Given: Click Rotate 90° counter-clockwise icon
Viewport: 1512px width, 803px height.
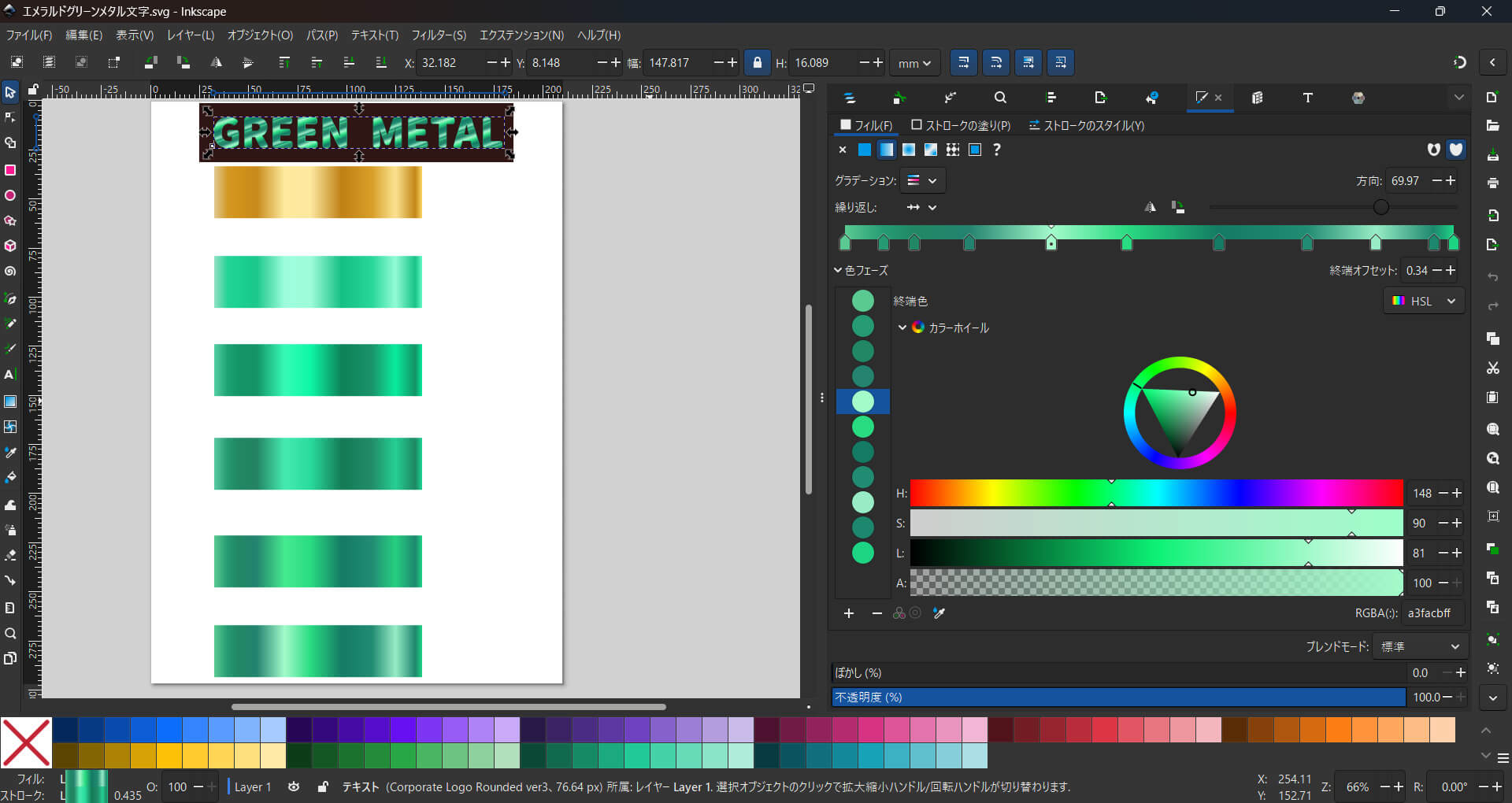Looking at the screenshot, I should [x=150, y=62].
